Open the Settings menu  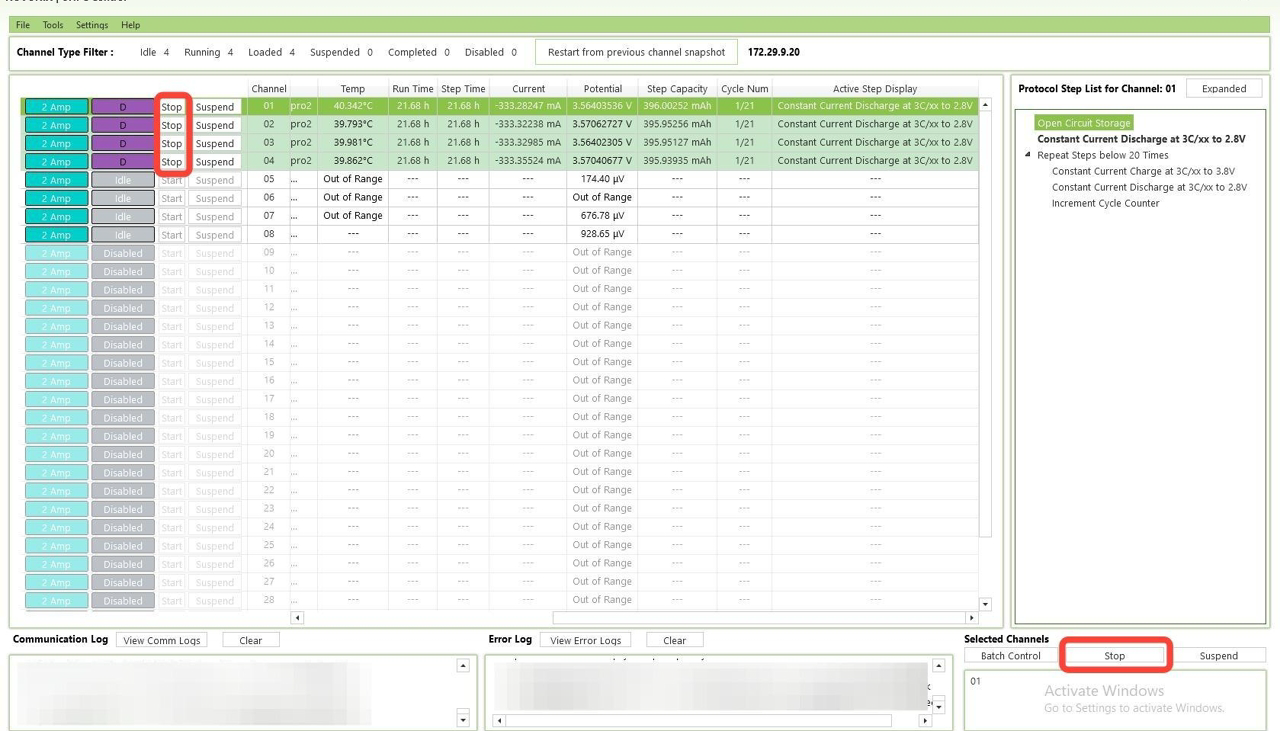[92, 25]
